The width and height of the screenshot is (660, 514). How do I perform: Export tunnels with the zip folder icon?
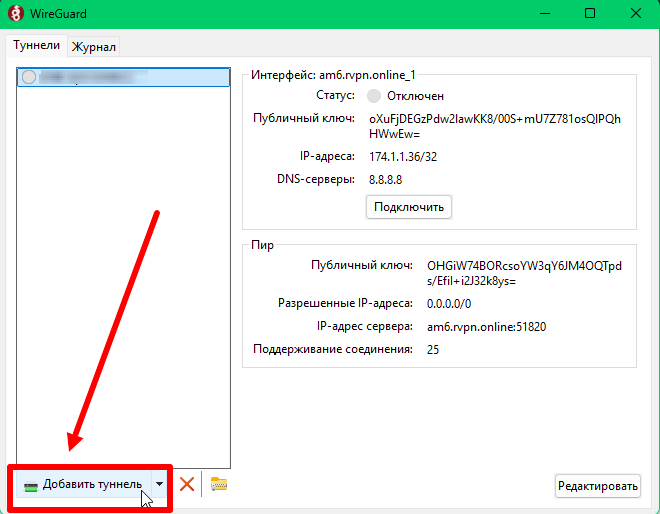tap(219, 484)
